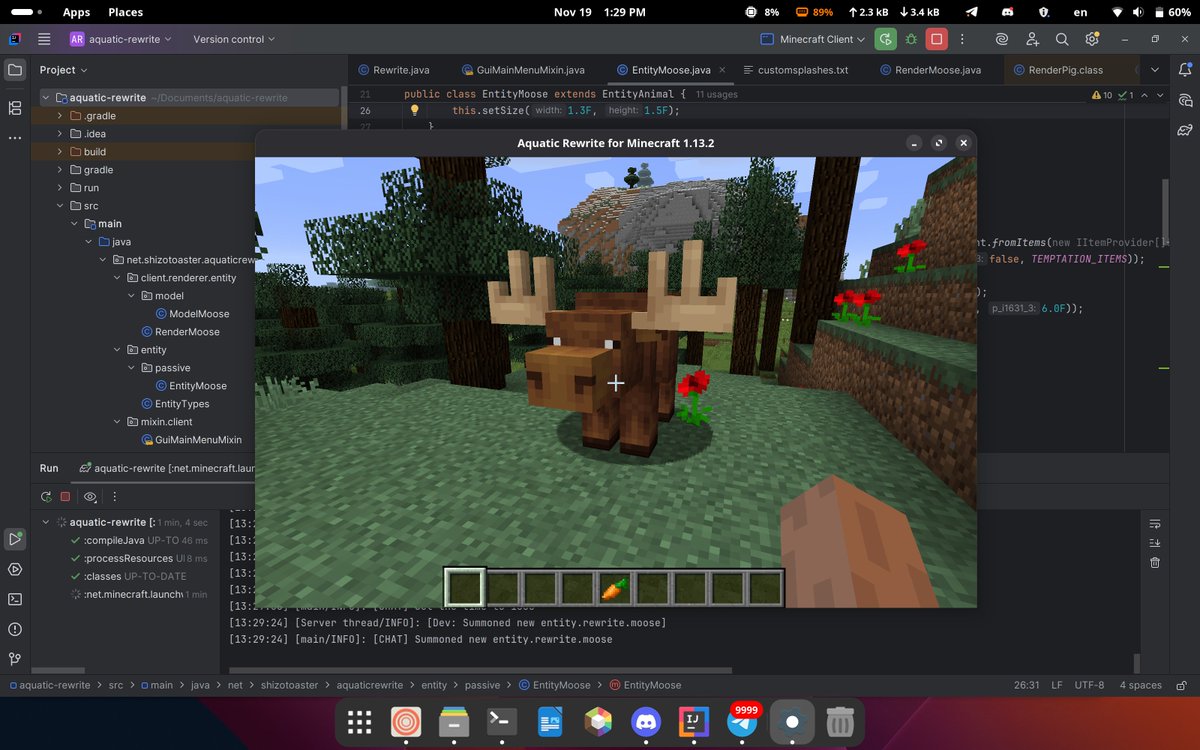Select the carrot hotbar slot in Minecraft
Screen dimensions: 1200x750
pos(615,588)
